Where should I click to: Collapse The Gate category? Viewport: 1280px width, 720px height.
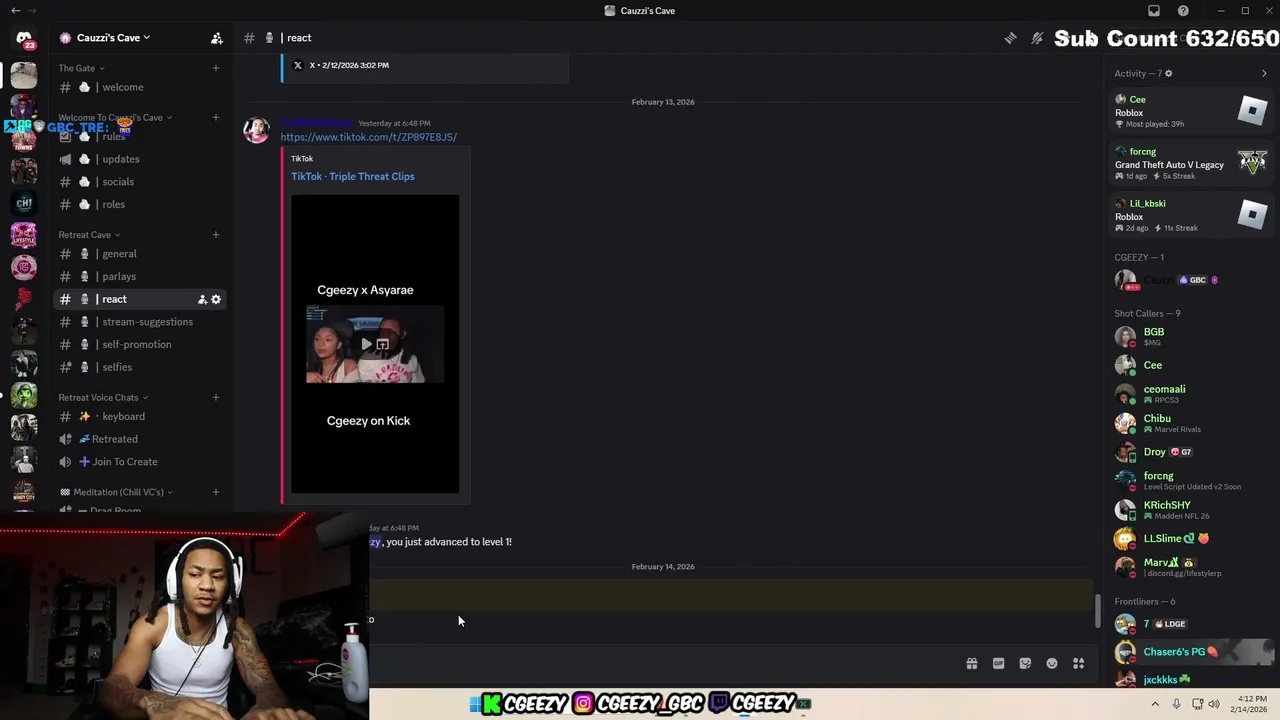pyautogui.click(x=80, y=68)
